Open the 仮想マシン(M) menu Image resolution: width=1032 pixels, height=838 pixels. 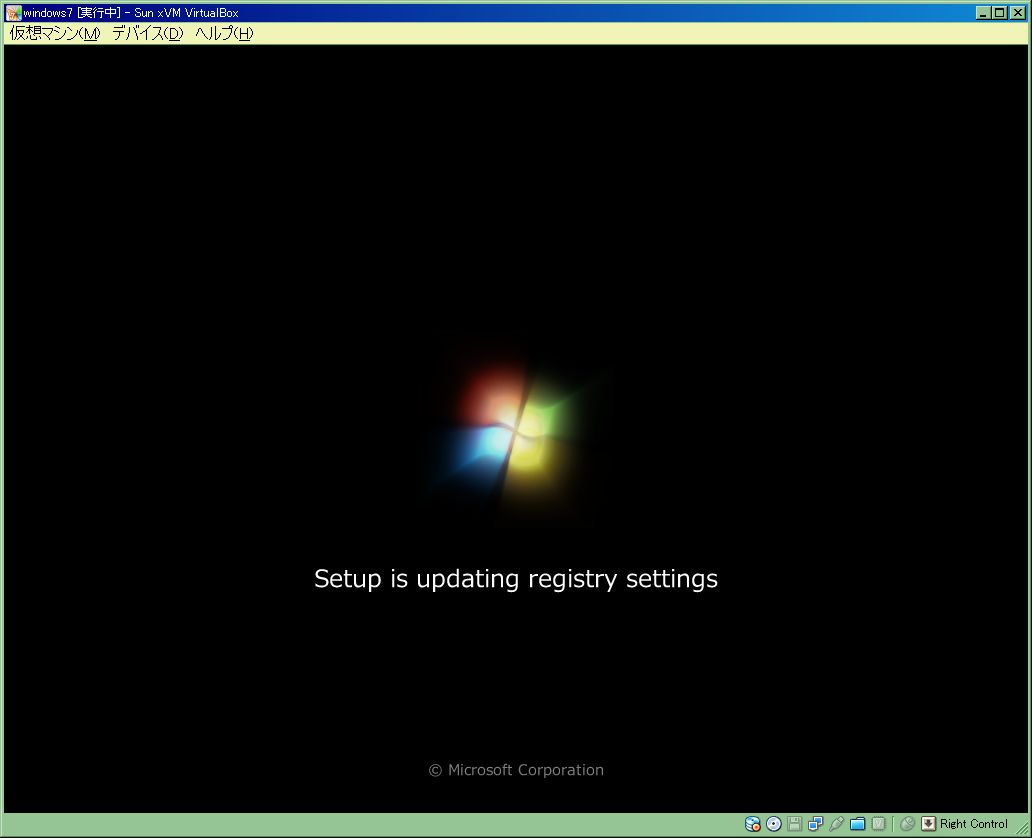(55, 33)
